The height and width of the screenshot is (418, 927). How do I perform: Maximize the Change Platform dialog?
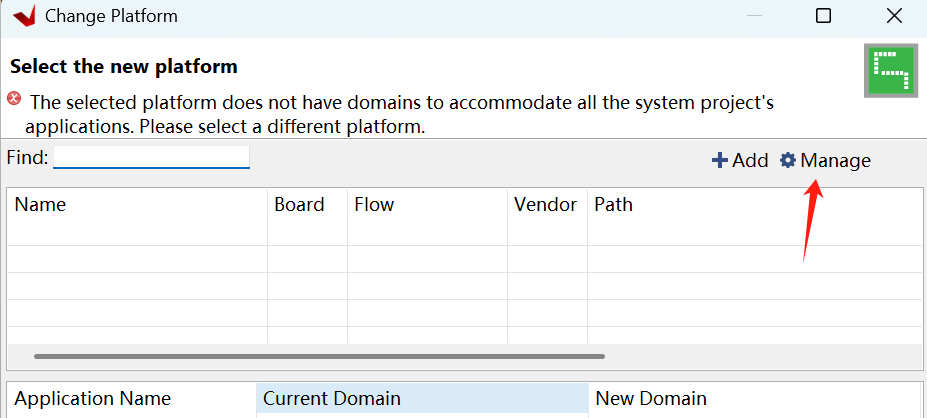point(824,15)
